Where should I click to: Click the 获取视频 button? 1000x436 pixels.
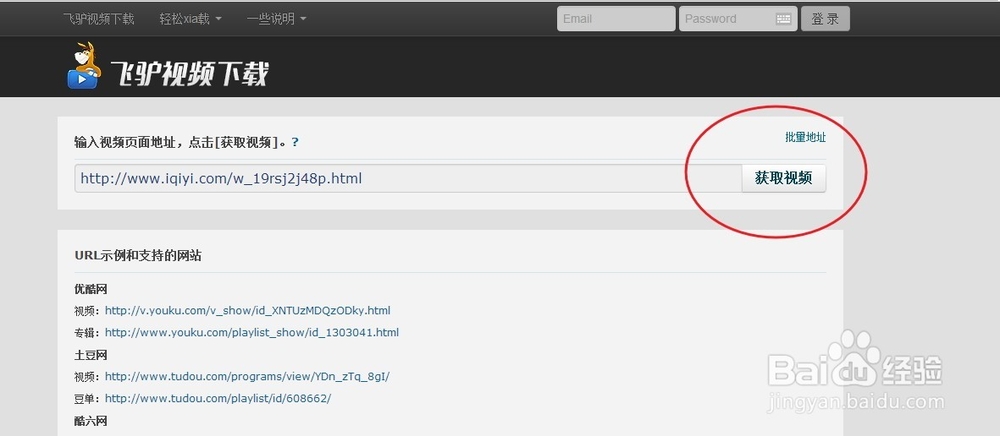point(784,178)
